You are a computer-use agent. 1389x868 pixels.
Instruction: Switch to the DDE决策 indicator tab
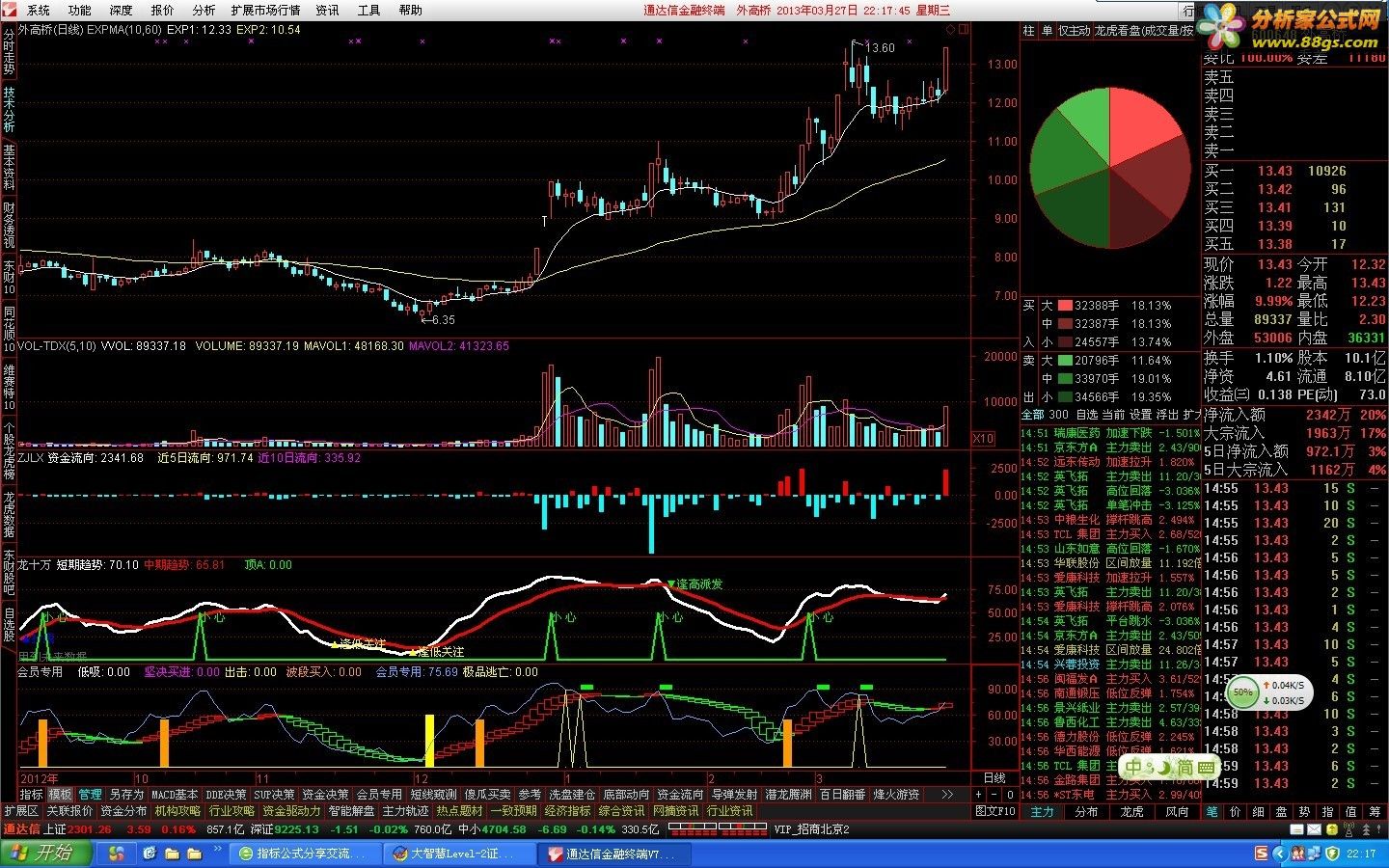pyautogui.click(x=226, y=795)
